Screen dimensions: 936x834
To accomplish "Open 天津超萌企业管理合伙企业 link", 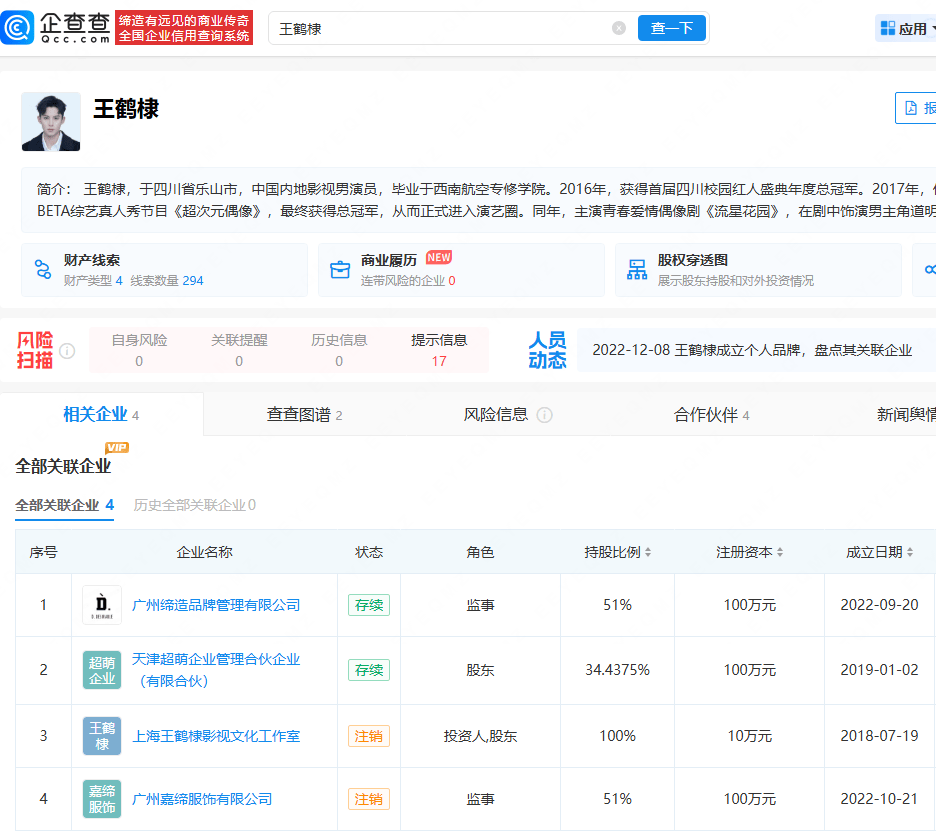I will (x=215, y=670).
